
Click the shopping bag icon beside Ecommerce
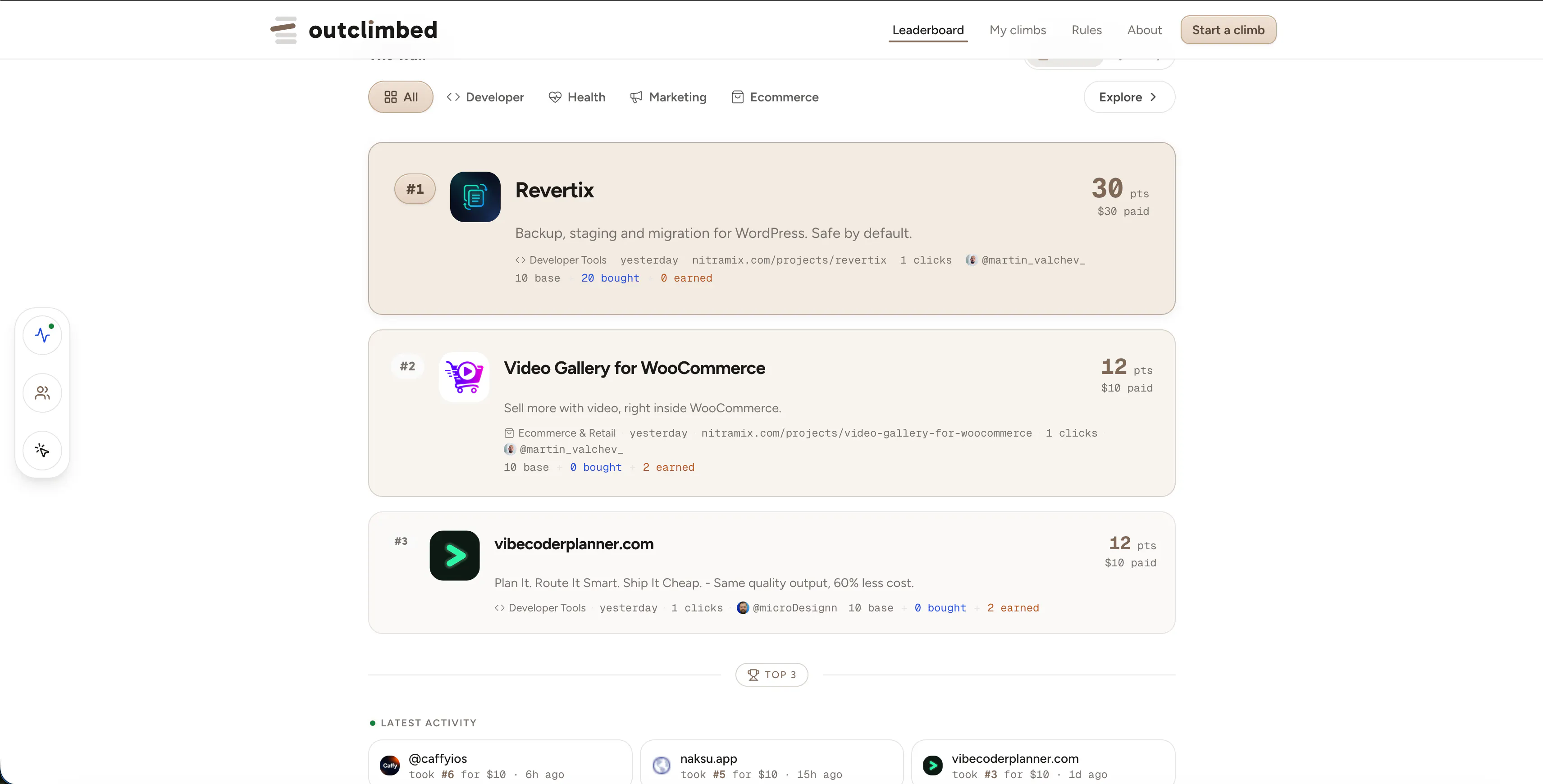coord(737,97)
